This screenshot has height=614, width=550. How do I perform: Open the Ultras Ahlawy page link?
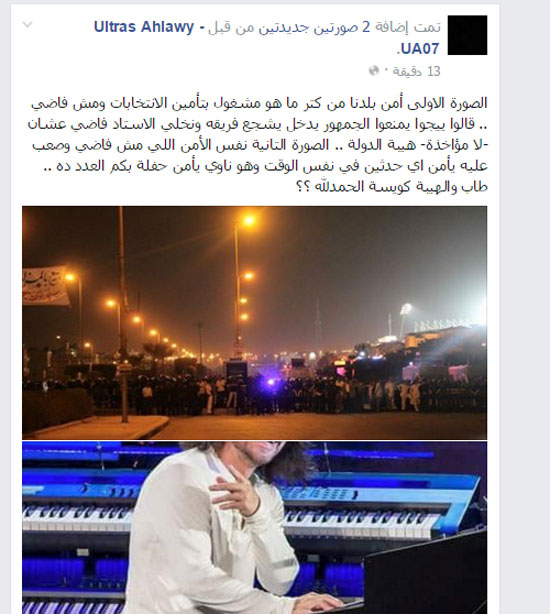click(144, 27)
